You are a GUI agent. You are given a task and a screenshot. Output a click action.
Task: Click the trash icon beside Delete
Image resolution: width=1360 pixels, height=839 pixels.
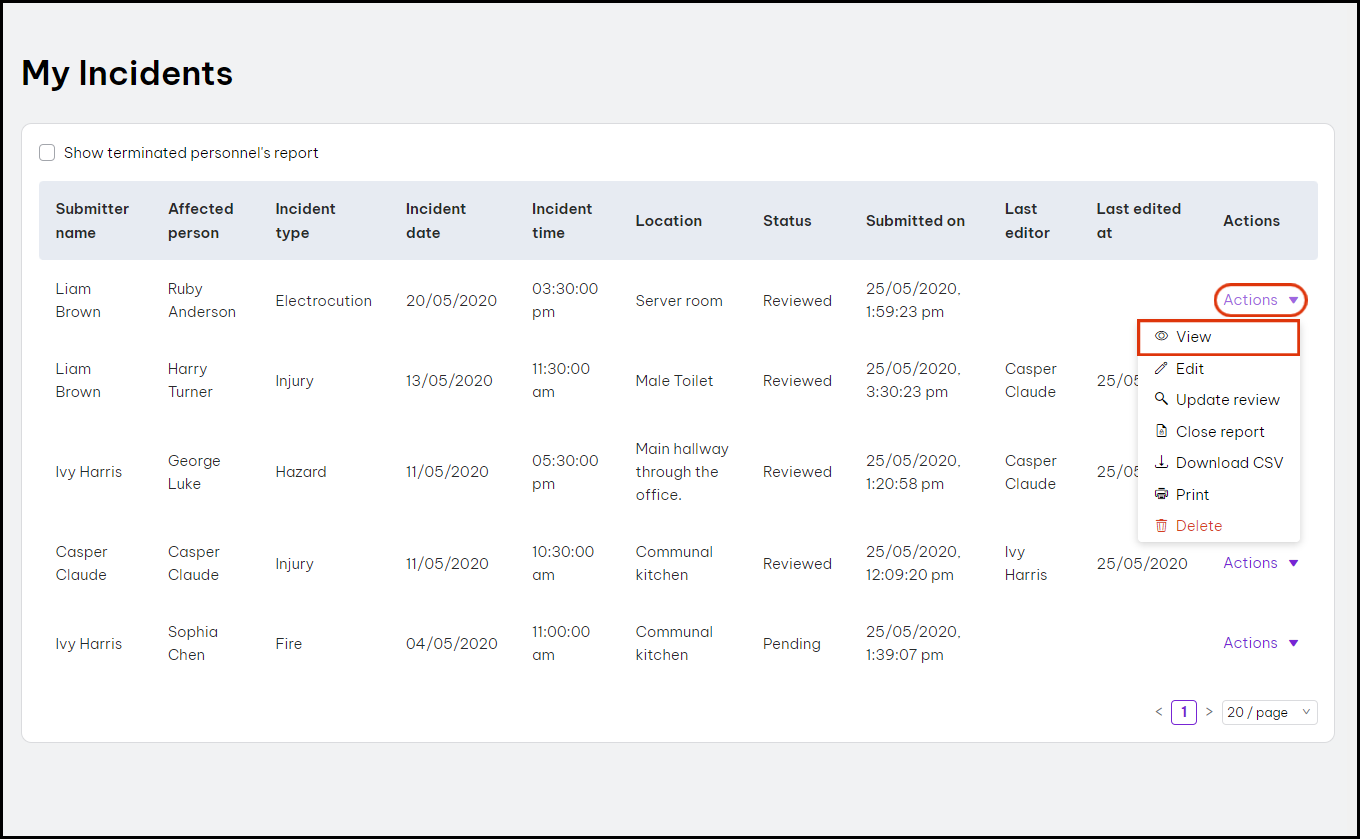tap(1161, 526)
